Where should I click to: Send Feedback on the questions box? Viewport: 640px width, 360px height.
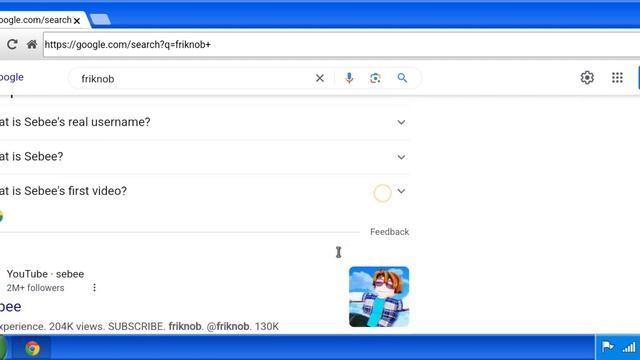click(389, 232)
